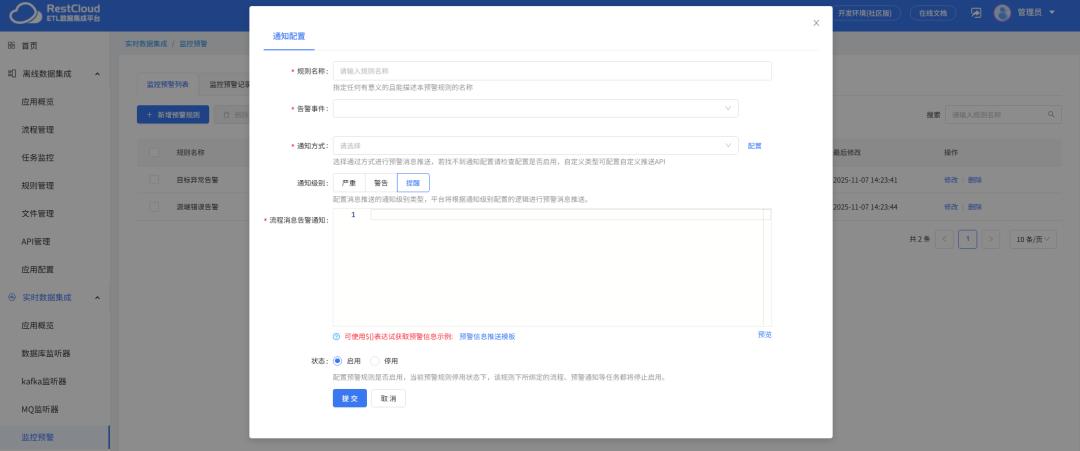Switch to the 监控预警列表 tab
The image size is (1080, 451).
(x=168, y=84)
